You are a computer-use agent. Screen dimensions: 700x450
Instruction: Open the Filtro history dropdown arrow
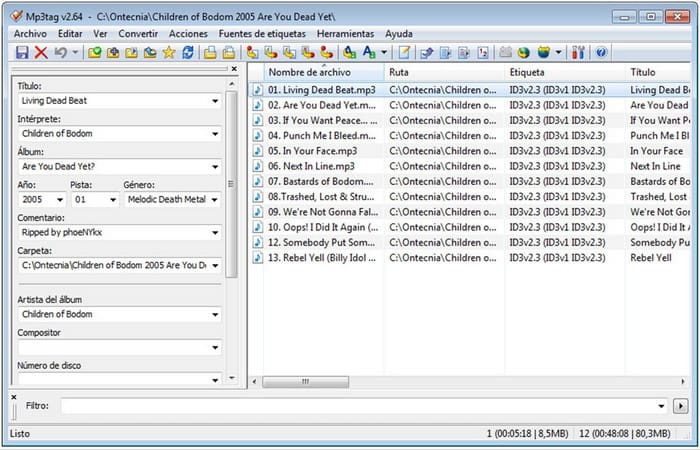(661, 406)
